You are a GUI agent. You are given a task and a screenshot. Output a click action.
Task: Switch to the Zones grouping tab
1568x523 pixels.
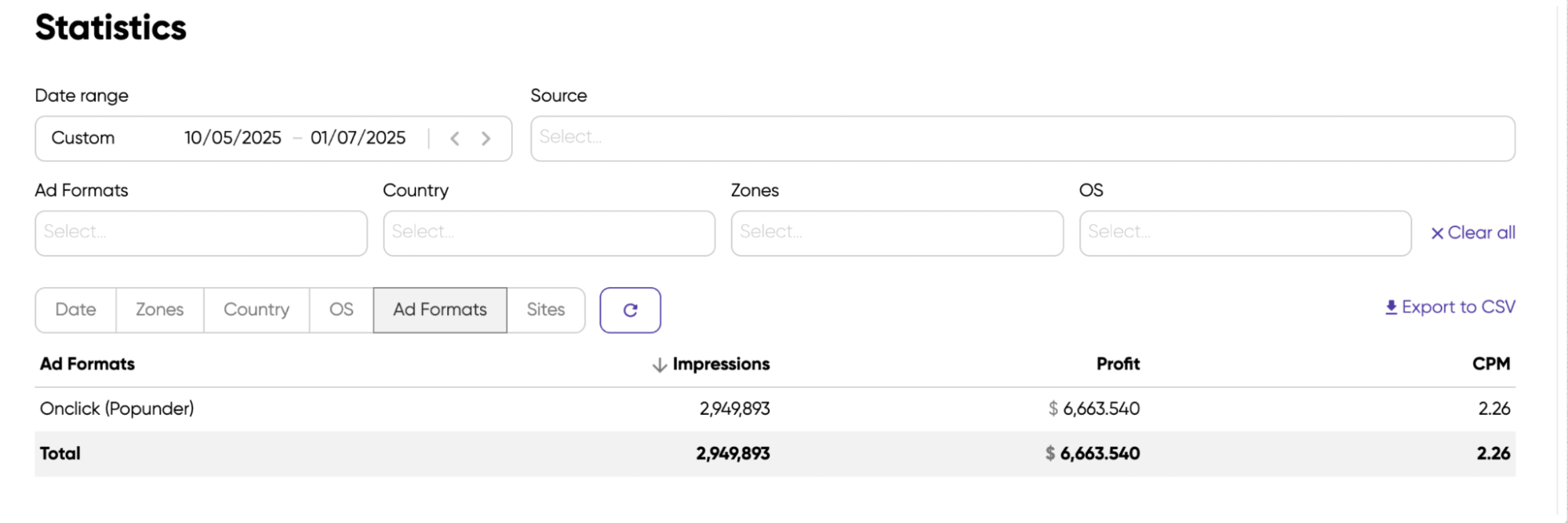click(160, 310)
